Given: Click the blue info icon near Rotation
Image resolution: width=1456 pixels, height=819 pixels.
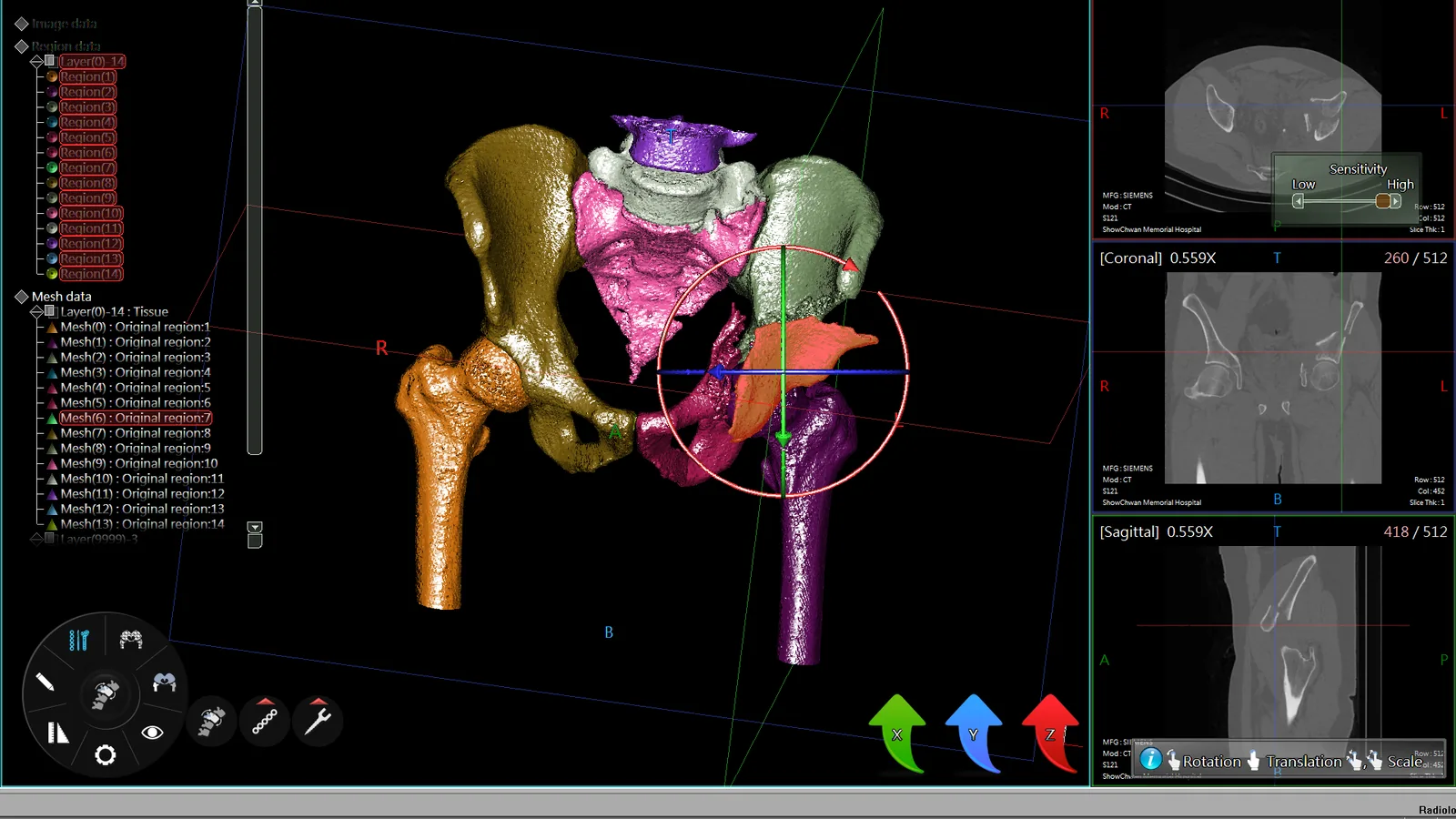Looking at the screenshot, I should click(x=1150, y=759).
